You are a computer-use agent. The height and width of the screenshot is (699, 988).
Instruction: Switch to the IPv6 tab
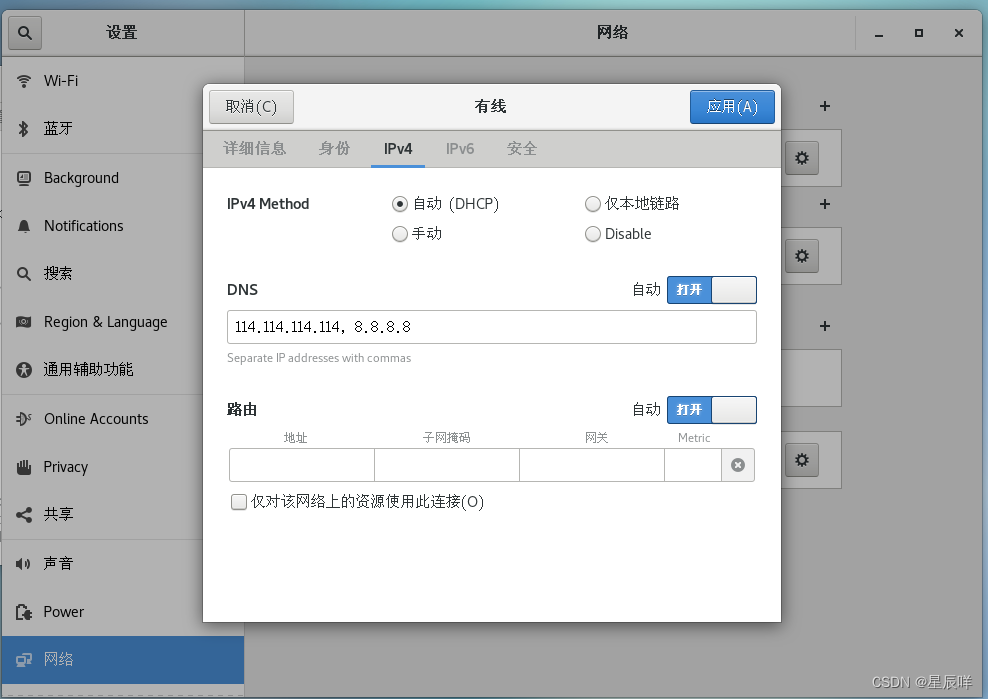pos(459,148)
